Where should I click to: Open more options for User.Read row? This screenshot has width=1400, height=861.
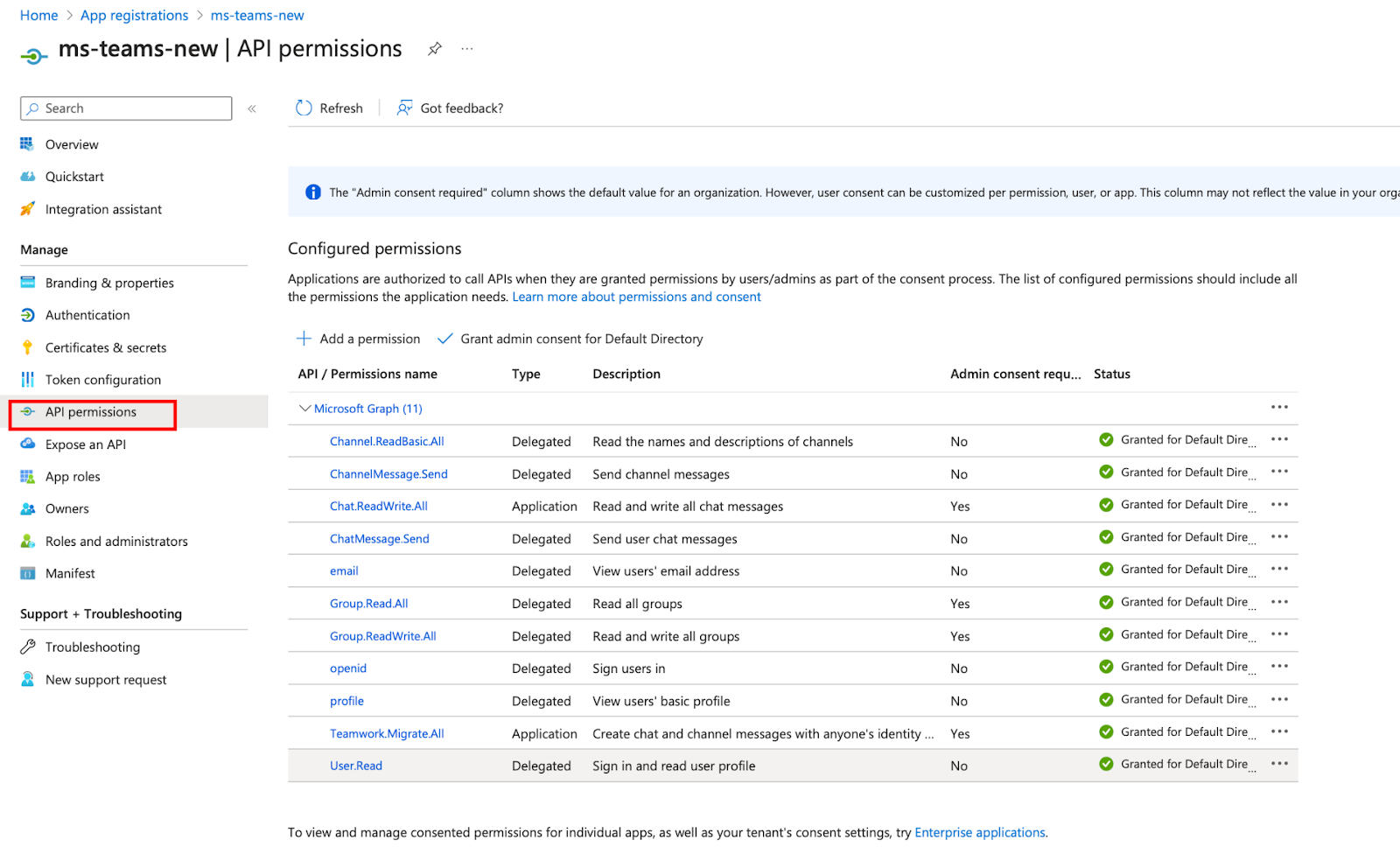1279,764
